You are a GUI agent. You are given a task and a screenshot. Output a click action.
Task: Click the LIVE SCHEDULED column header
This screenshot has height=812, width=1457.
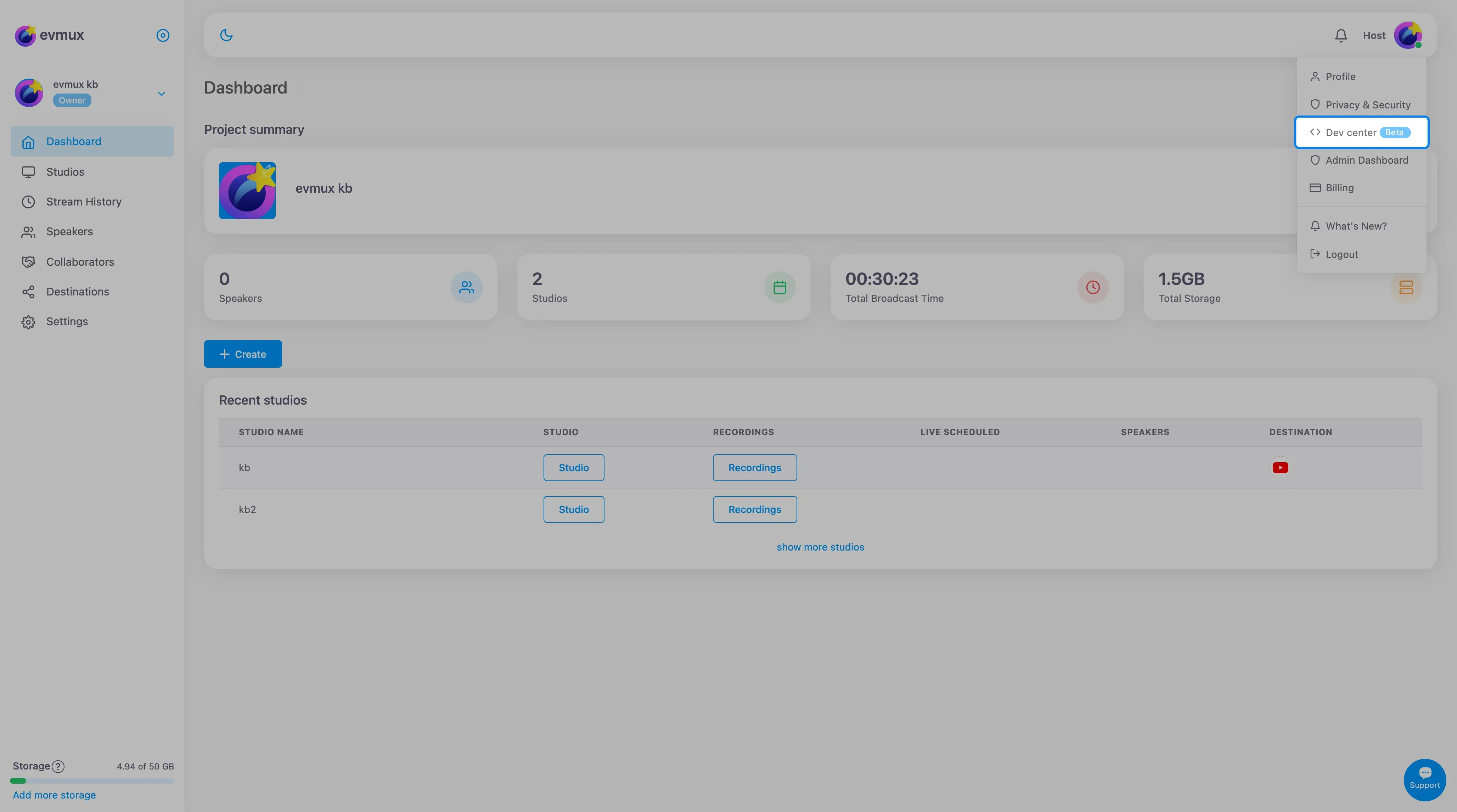(960, 432)
